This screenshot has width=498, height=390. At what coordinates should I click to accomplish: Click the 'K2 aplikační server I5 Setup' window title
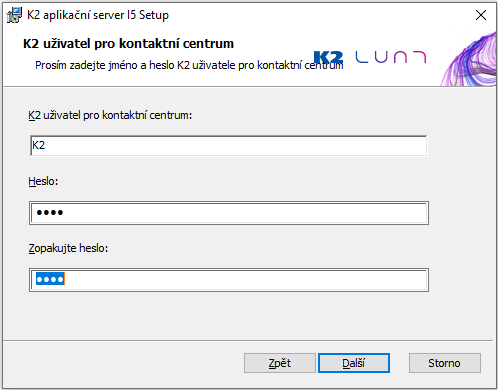click(98, 15)
